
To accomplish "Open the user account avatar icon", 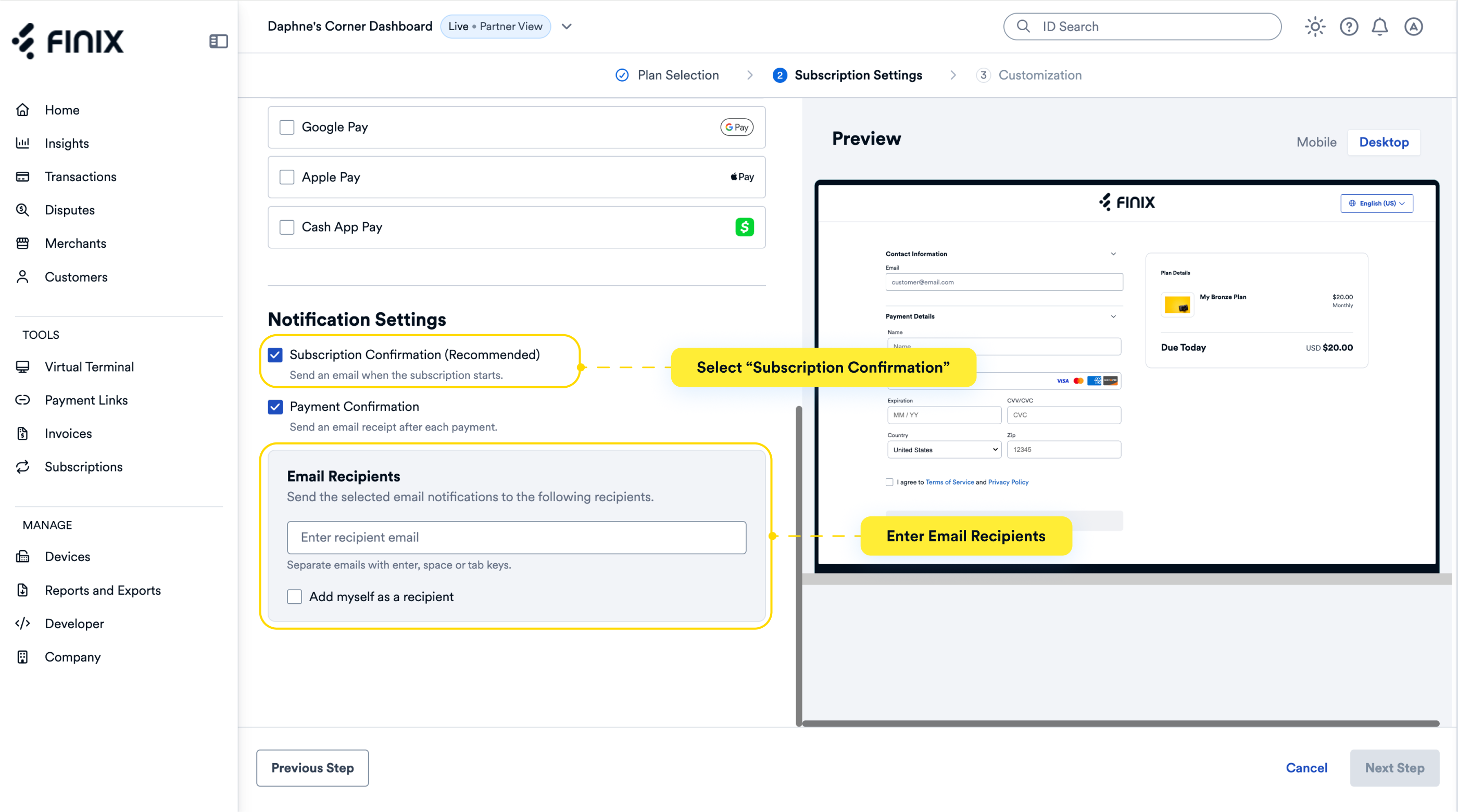I will (1413, 27).
